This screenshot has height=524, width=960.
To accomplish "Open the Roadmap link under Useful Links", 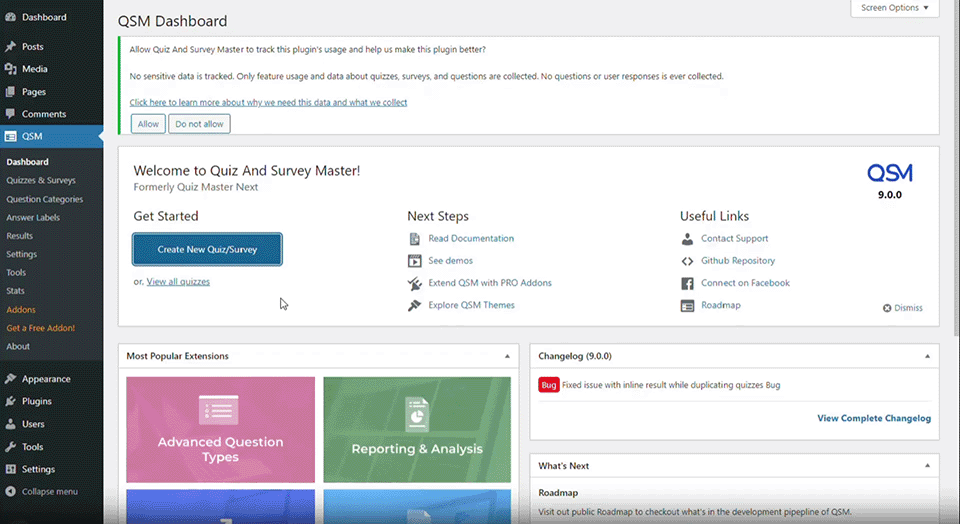I will coord(721,305).
